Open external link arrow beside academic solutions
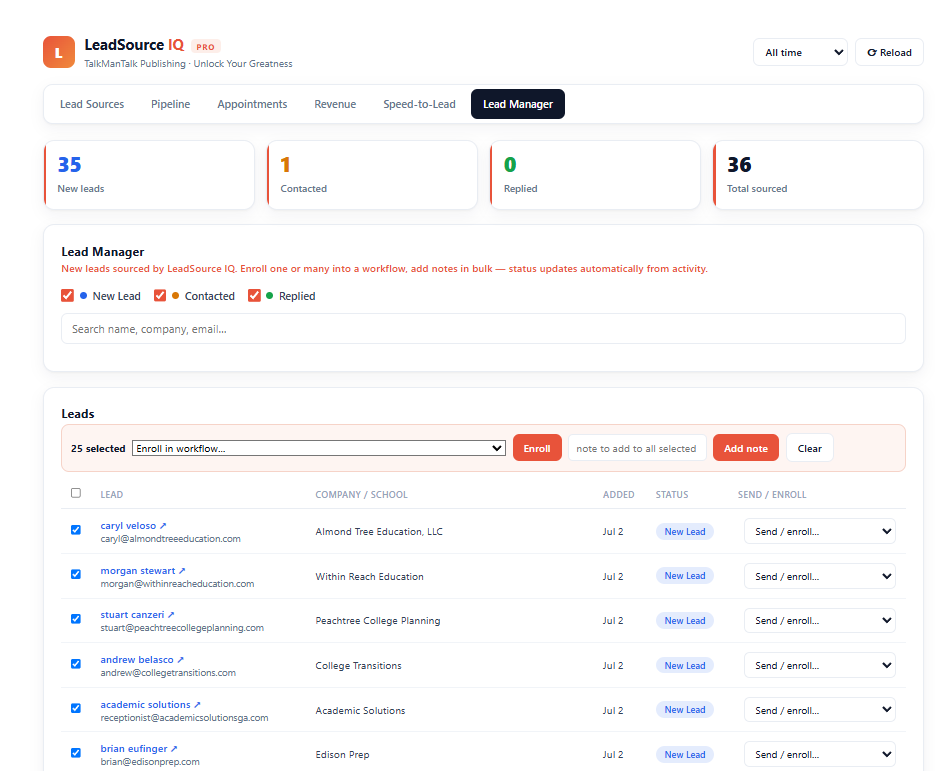This screenshot has width=935, height=771. click(197, 705)
